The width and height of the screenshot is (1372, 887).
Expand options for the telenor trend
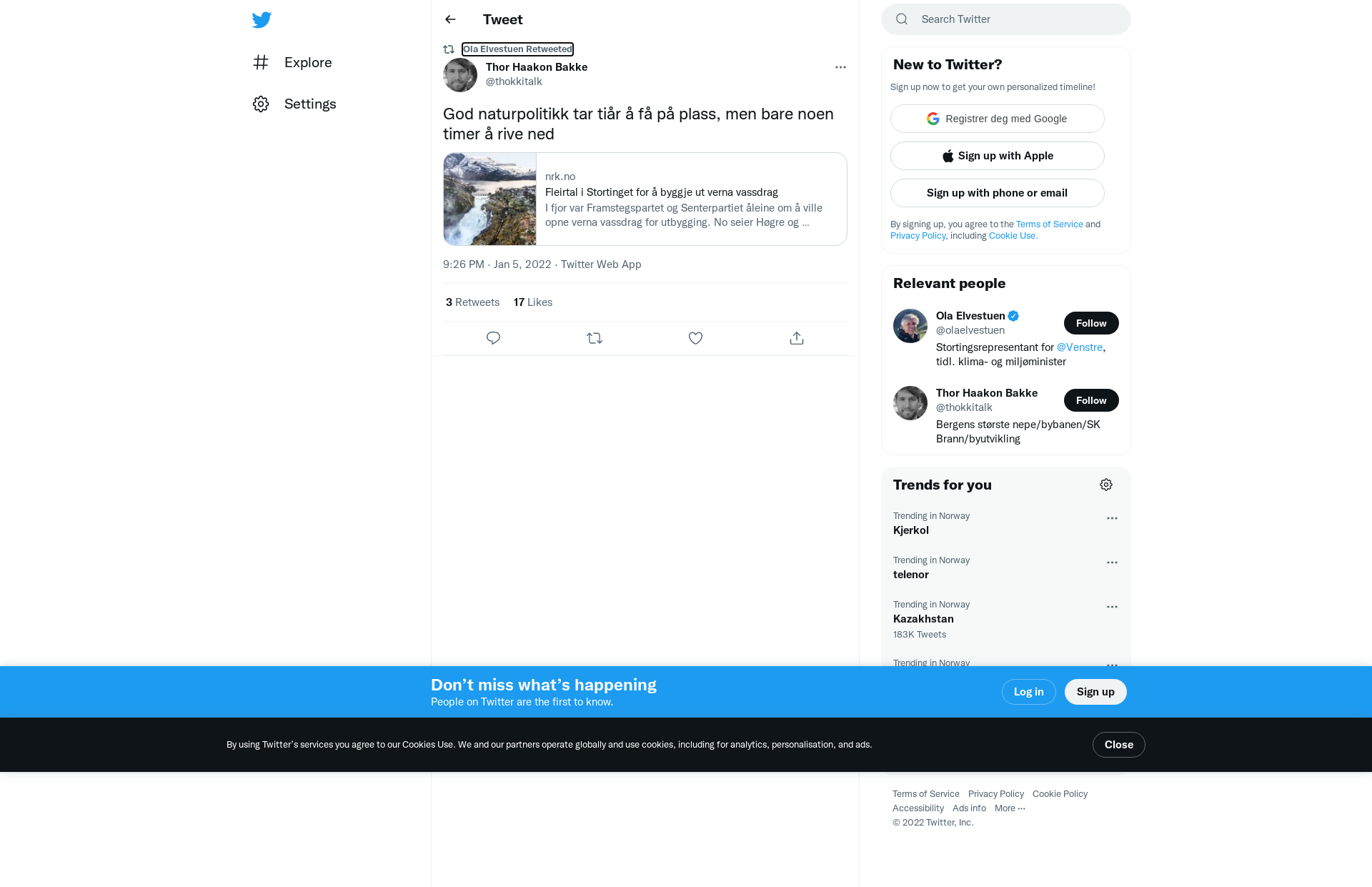pyautogui.click(x=1112, y=563)
